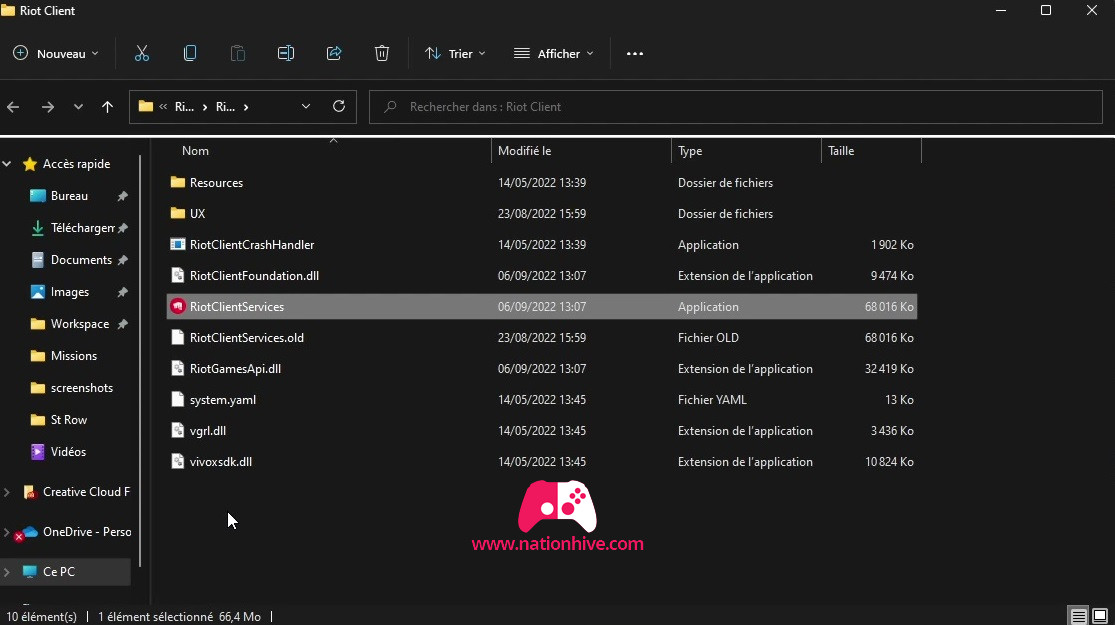This screenshot has height=625, width=1115.
Task: Open Téléchargements in quick access
Action: click(x=82, y=228)
